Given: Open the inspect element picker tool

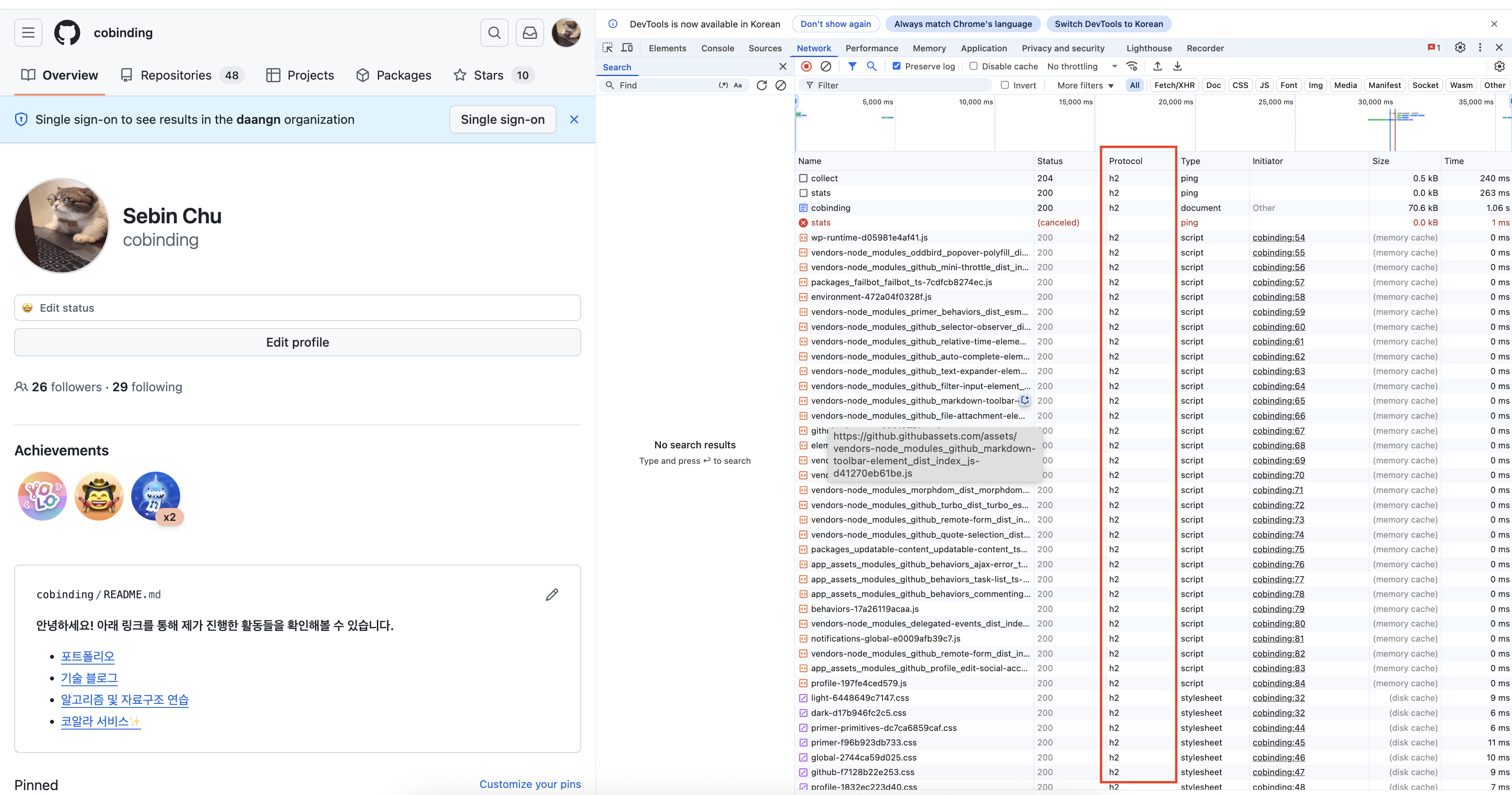Looking at the screenshot, I should (x=607, y=47).
